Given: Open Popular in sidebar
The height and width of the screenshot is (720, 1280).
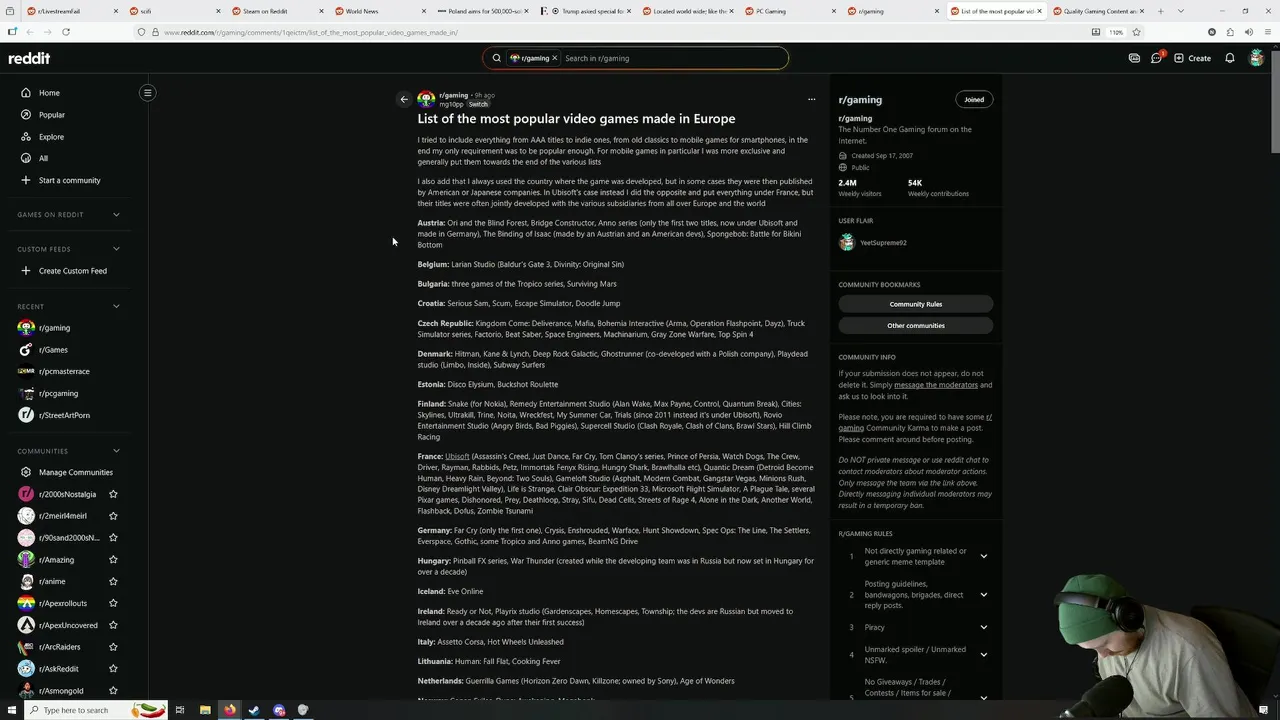Looking at the screenshot, I should [51, 115].
